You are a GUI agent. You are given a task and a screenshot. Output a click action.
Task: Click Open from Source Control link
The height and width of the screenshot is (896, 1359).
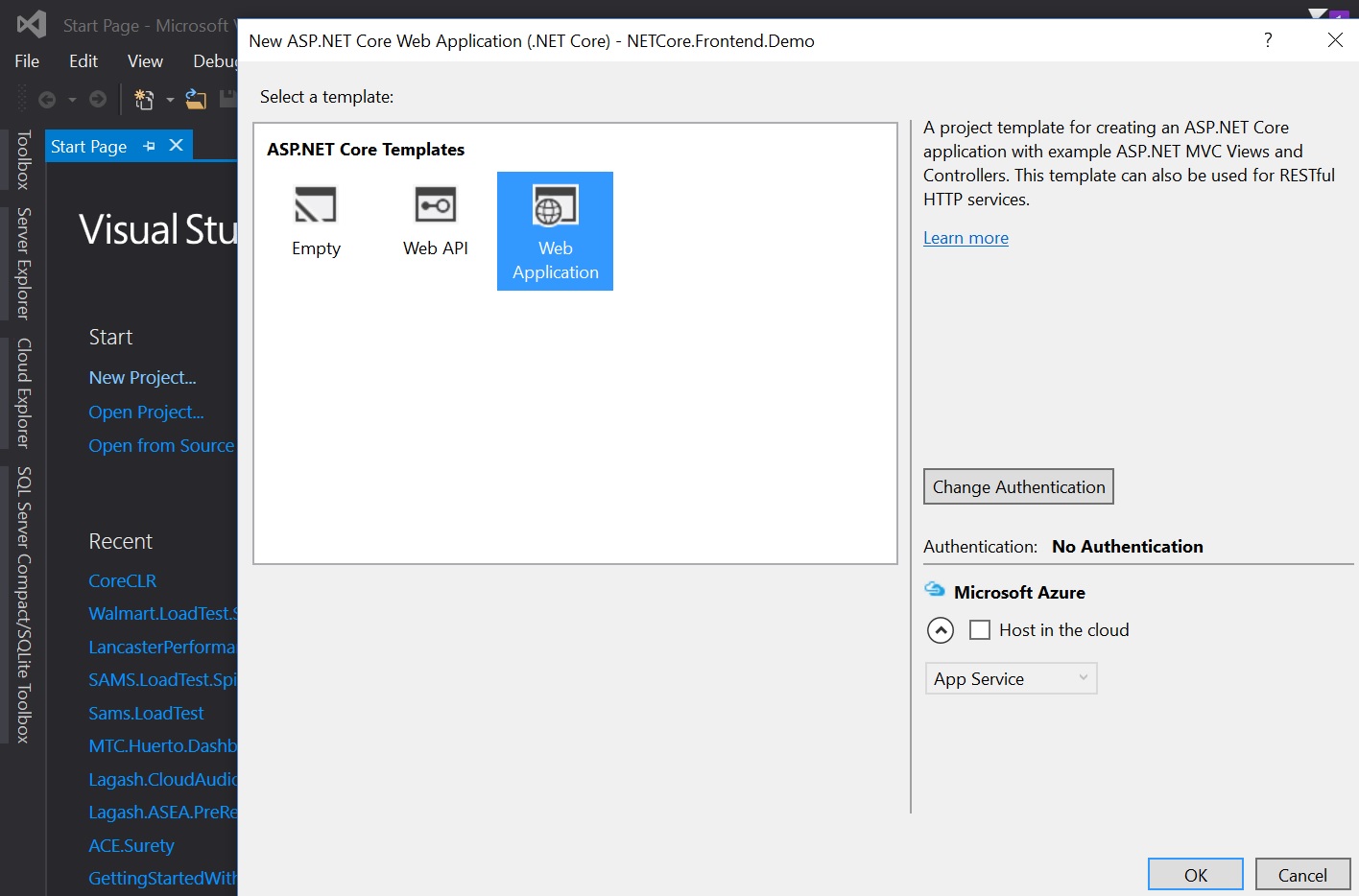point(162,445)
